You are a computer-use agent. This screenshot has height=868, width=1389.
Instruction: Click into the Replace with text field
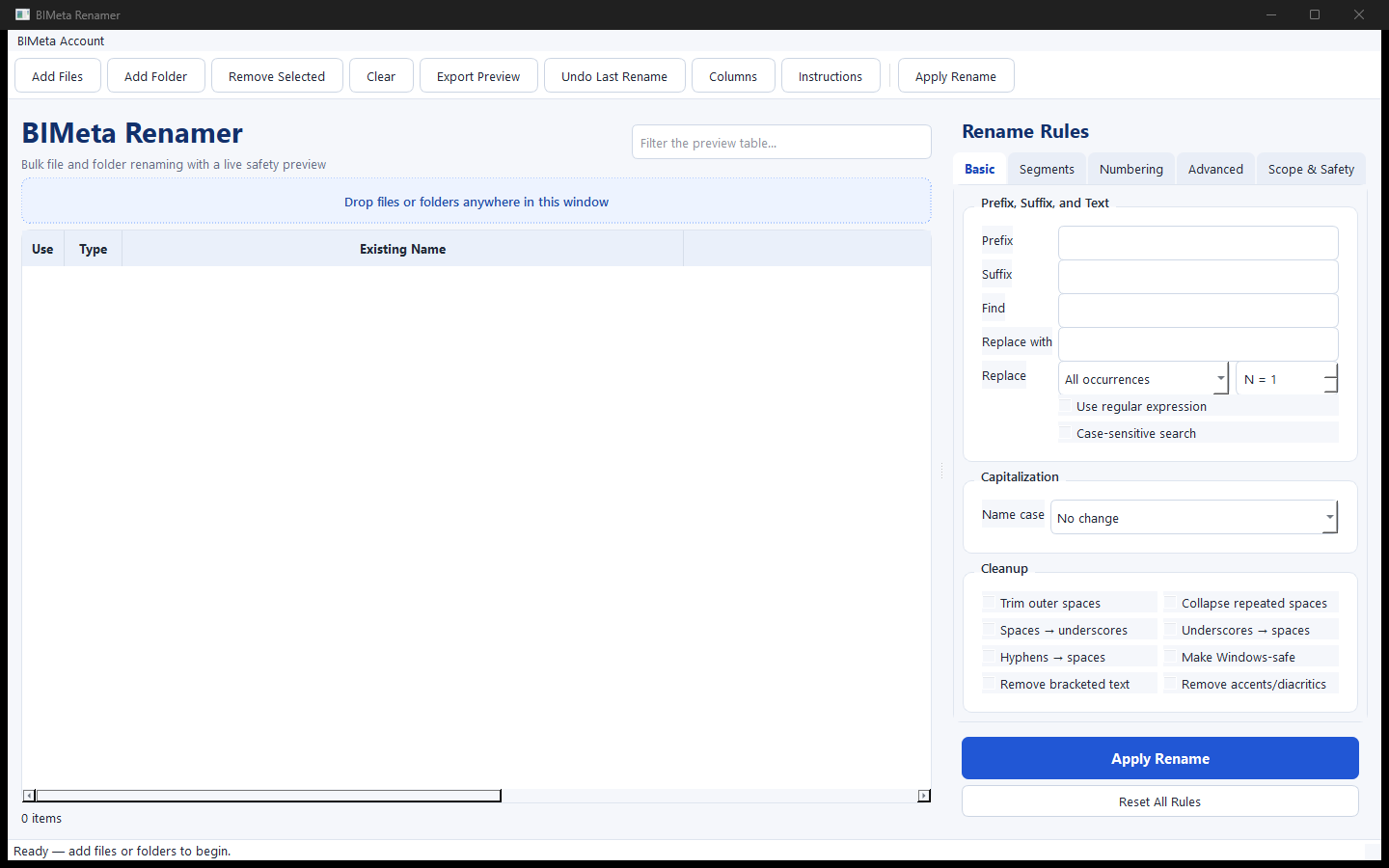[1198, 343]
